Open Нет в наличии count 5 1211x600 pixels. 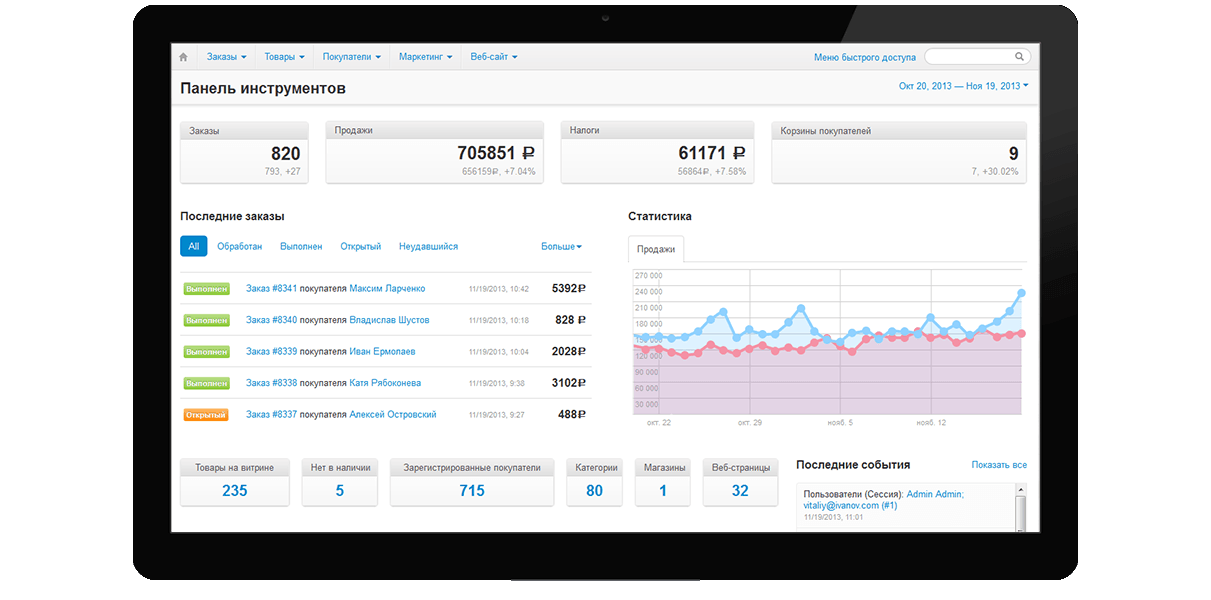pyautogui.click(x=340, y=491)
